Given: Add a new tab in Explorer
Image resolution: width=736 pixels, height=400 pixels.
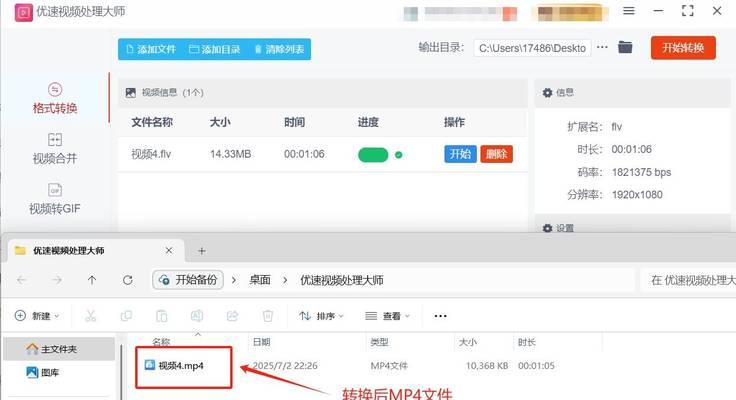Looking at the screenshot, I should pyautogui.click(x=202, y=251).
